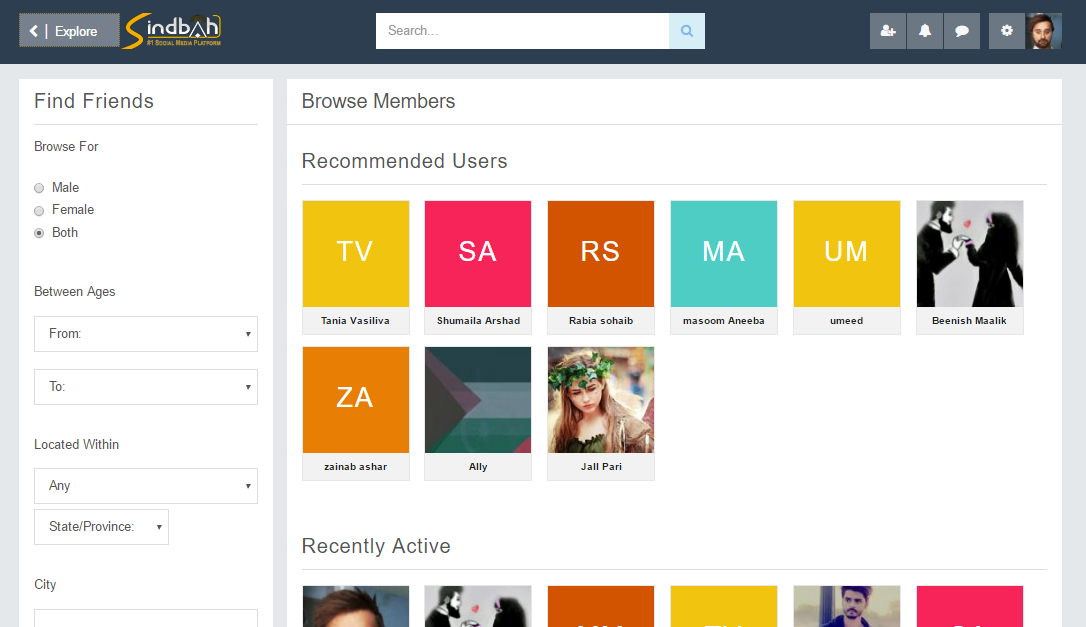Select the Both radio button
Image resolution: width=1086 pixels, height=627 pixels.
[x=39, y=233]
